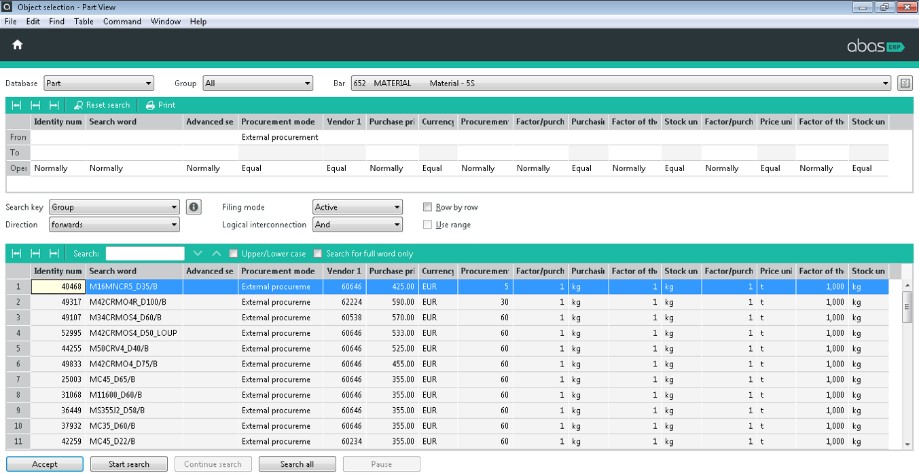Jump to next search match down arrow

pyautogui.click(x=198, y=254)
